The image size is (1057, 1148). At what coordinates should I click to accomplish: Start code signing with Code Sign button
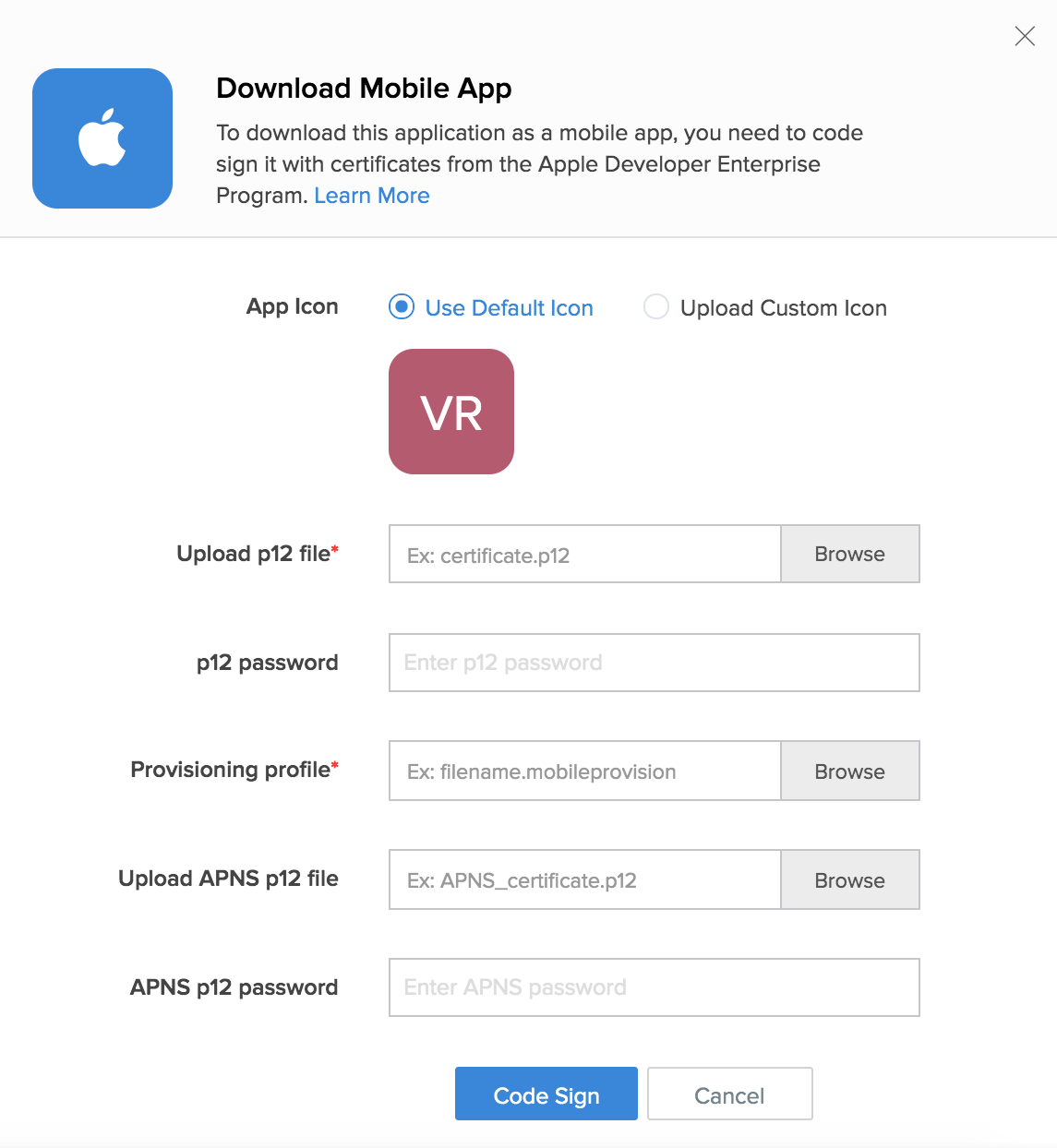tap(547, 1094)
